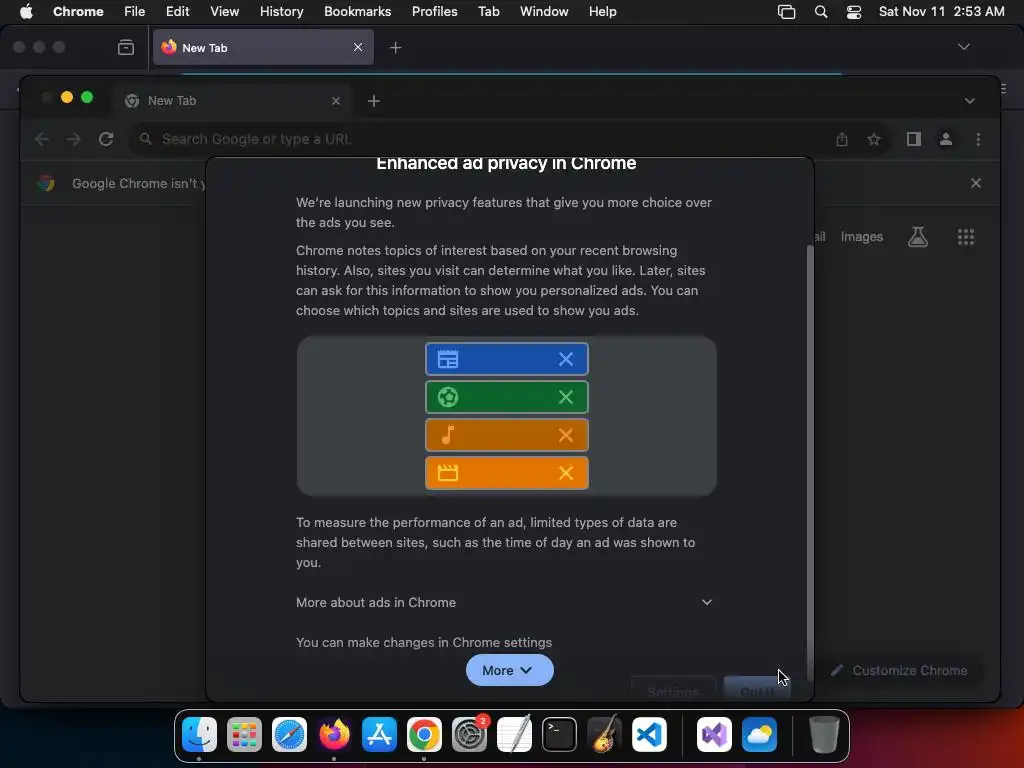Open Visual Studio Code from the Dock

click(x=650, y=735)
